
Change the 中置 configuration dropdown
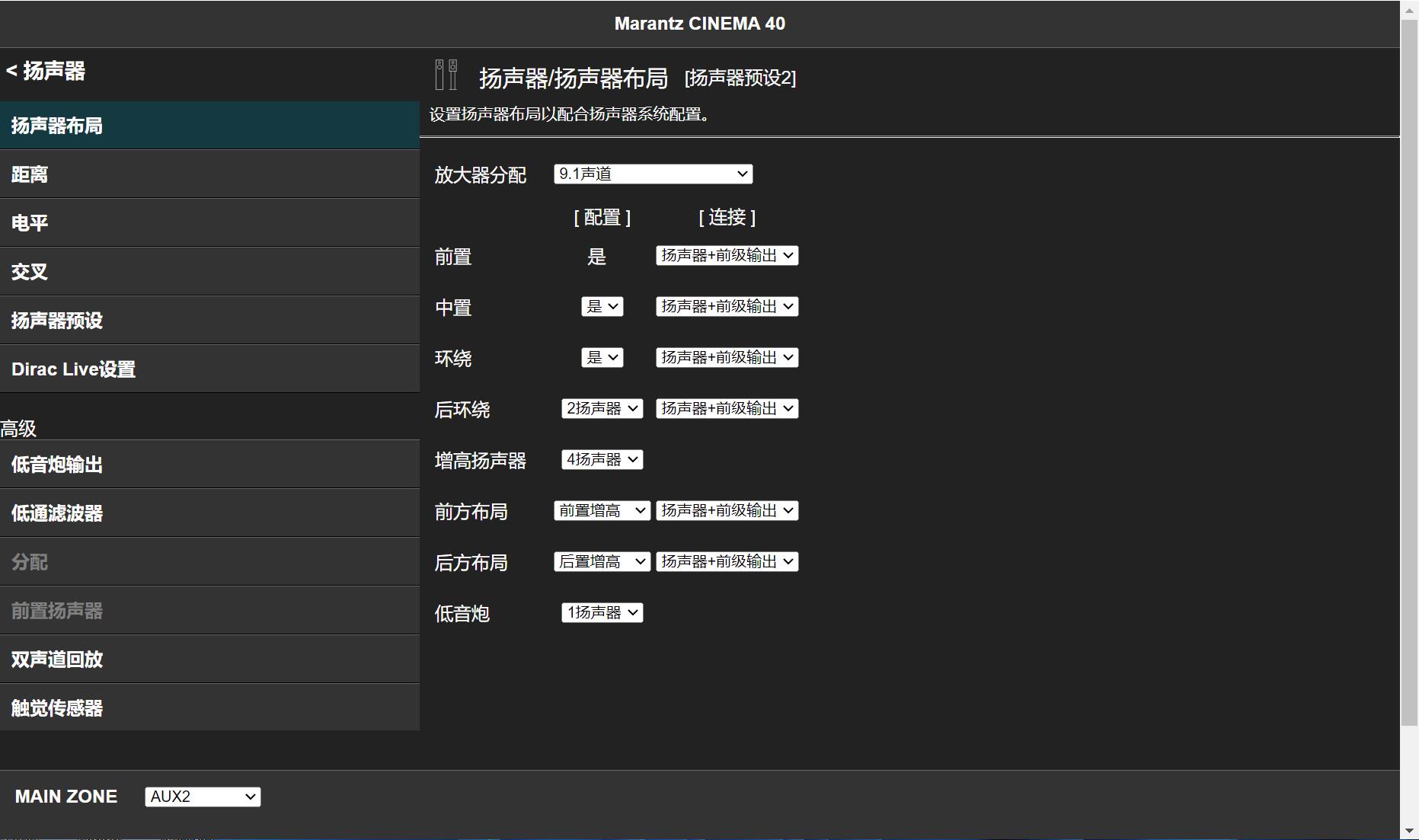coord(602,306)
